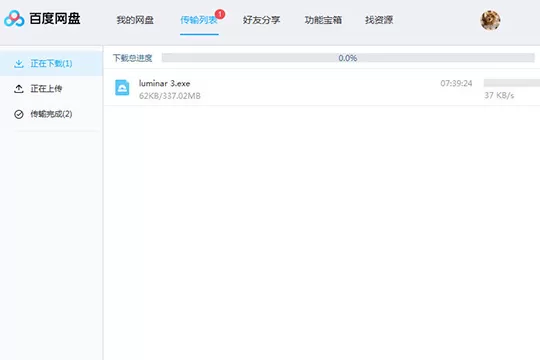The height and width of the screenshot is (360, 540).
Task: Click the checkmark circle icon beside 传输完成
Action: [x=19, y=114]
